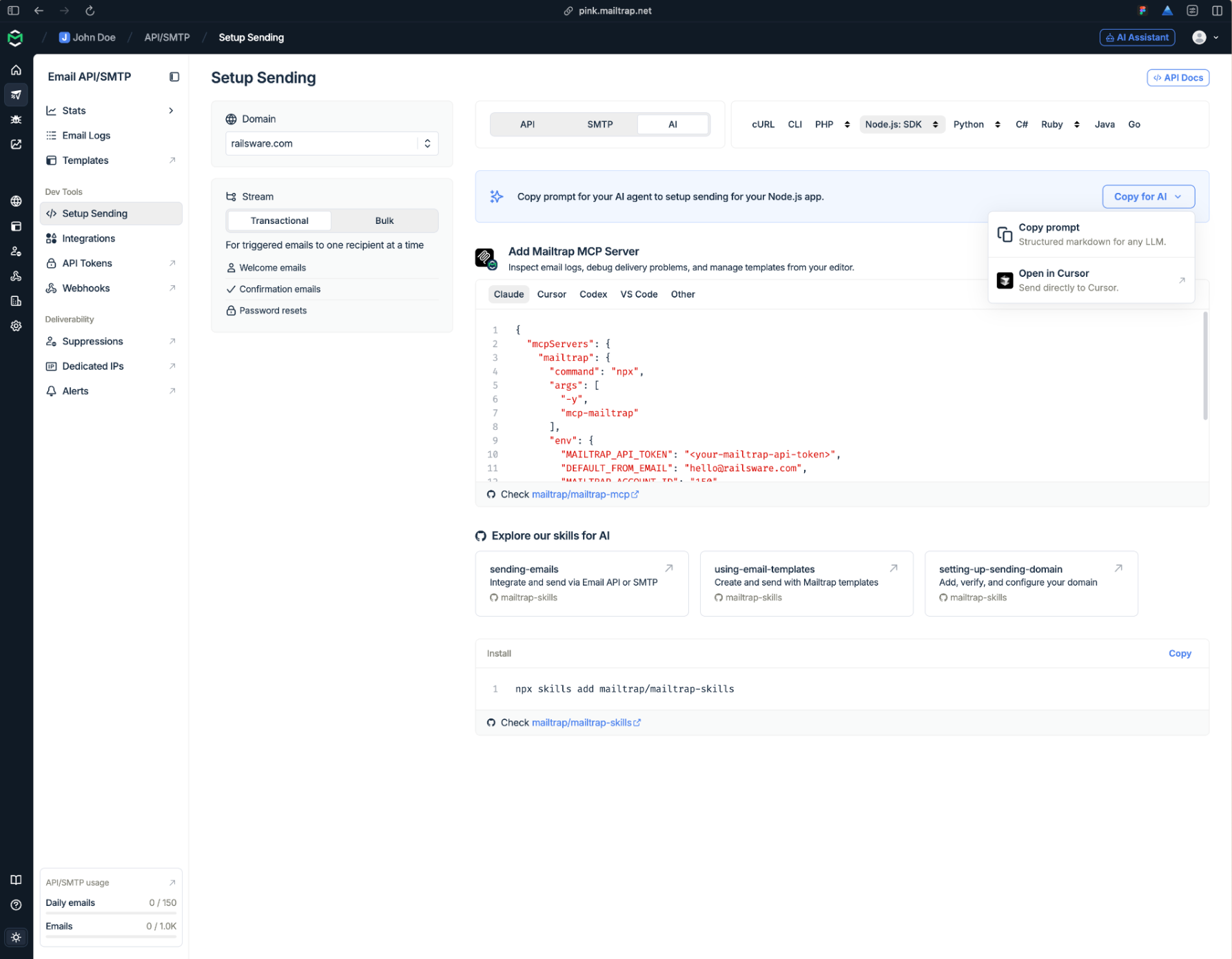Viewport: 1232px width, 959px height.
Task: Click the Cursor app icon in dropdown
Action: pos(1005,280)
